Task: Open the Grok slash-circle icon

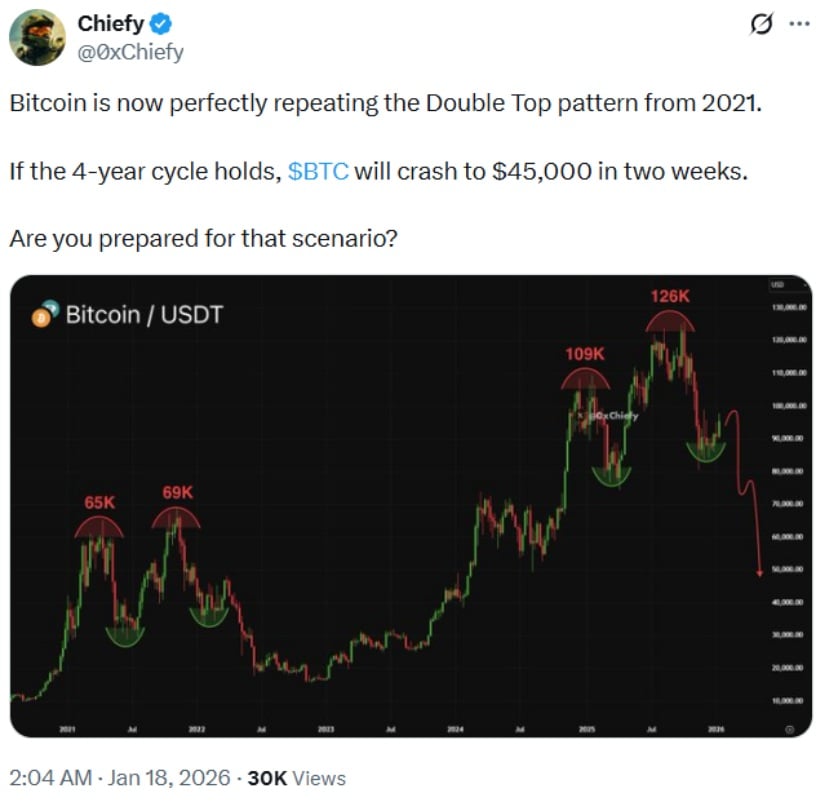Action: pyautogui.click(x=758, y=26)
